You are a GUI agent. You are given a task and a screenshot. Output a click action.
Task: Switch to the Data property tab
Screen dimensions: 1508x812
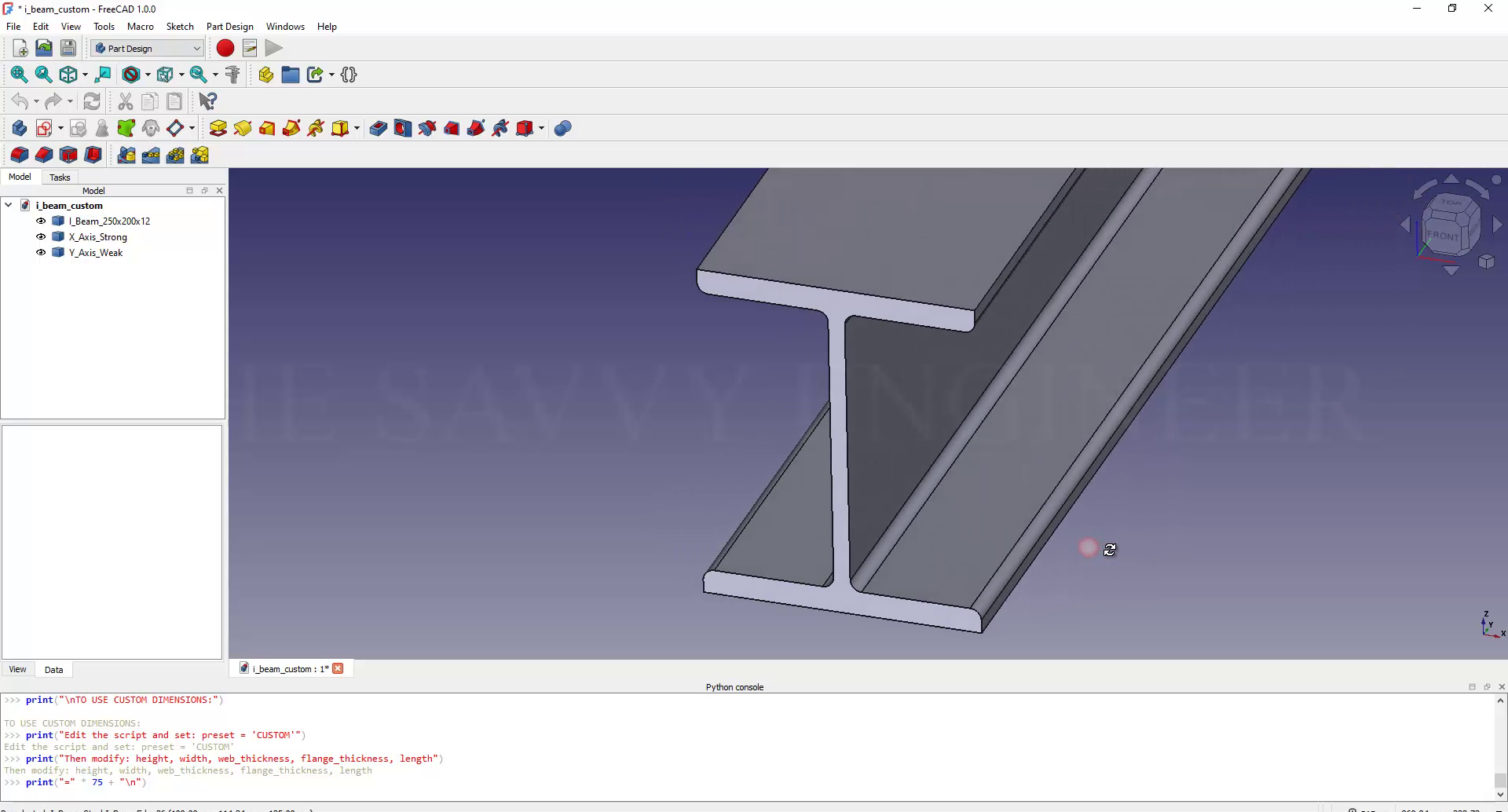coord(53,670)
